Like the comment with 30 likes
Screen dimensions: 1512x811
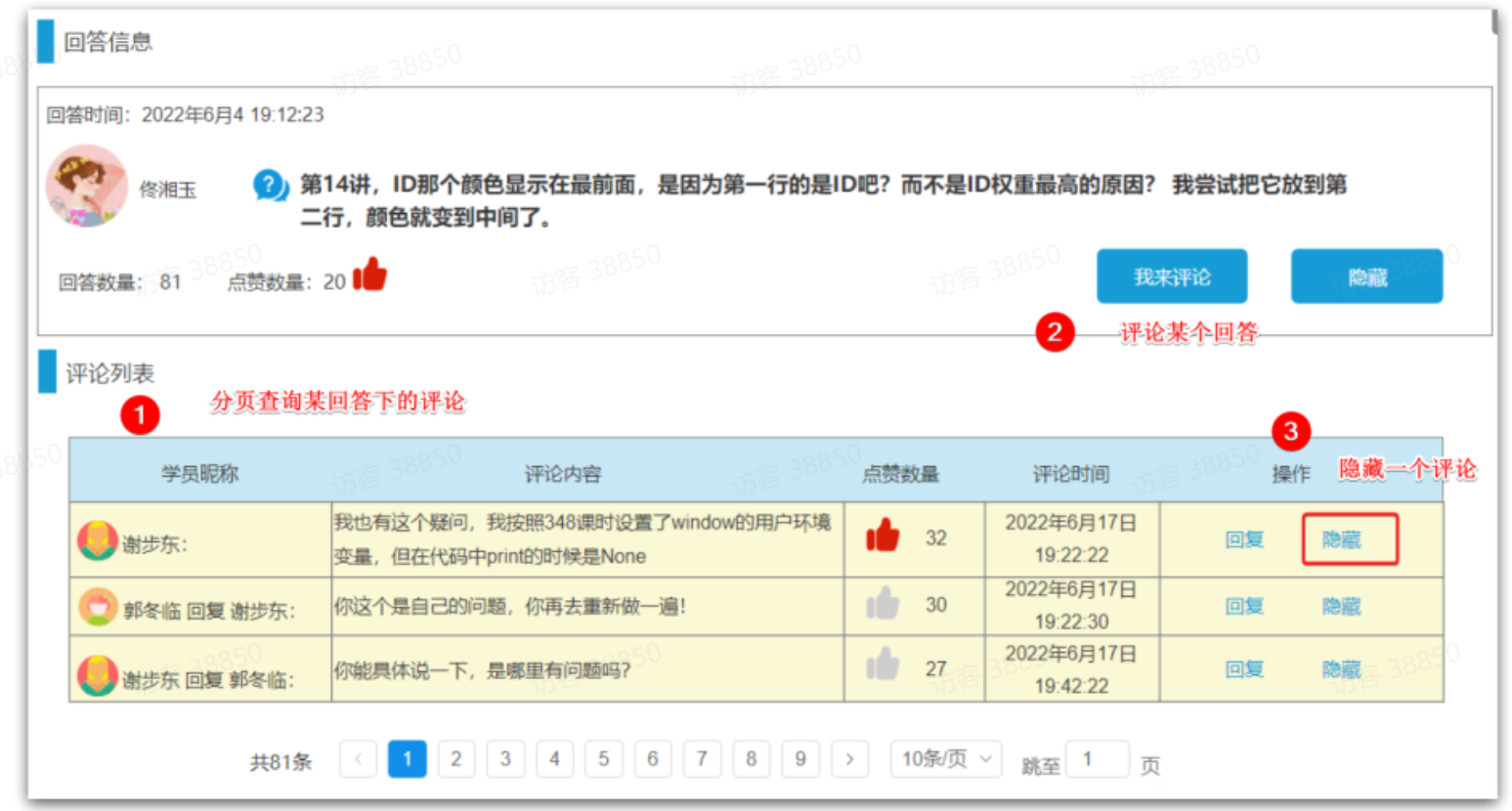click(x=883, y=603)
